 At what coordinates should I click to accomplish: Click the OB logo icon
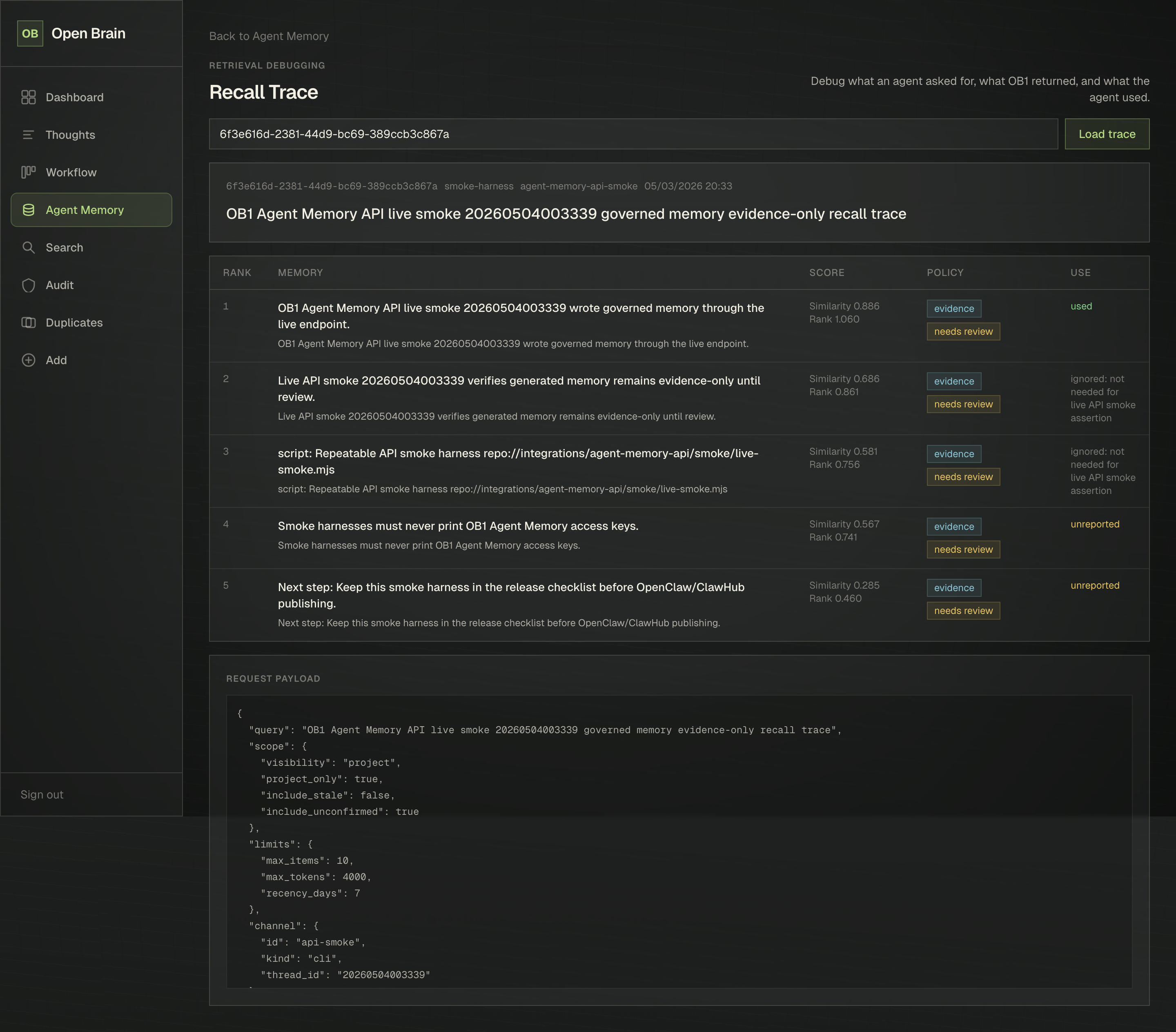point(30,33)
